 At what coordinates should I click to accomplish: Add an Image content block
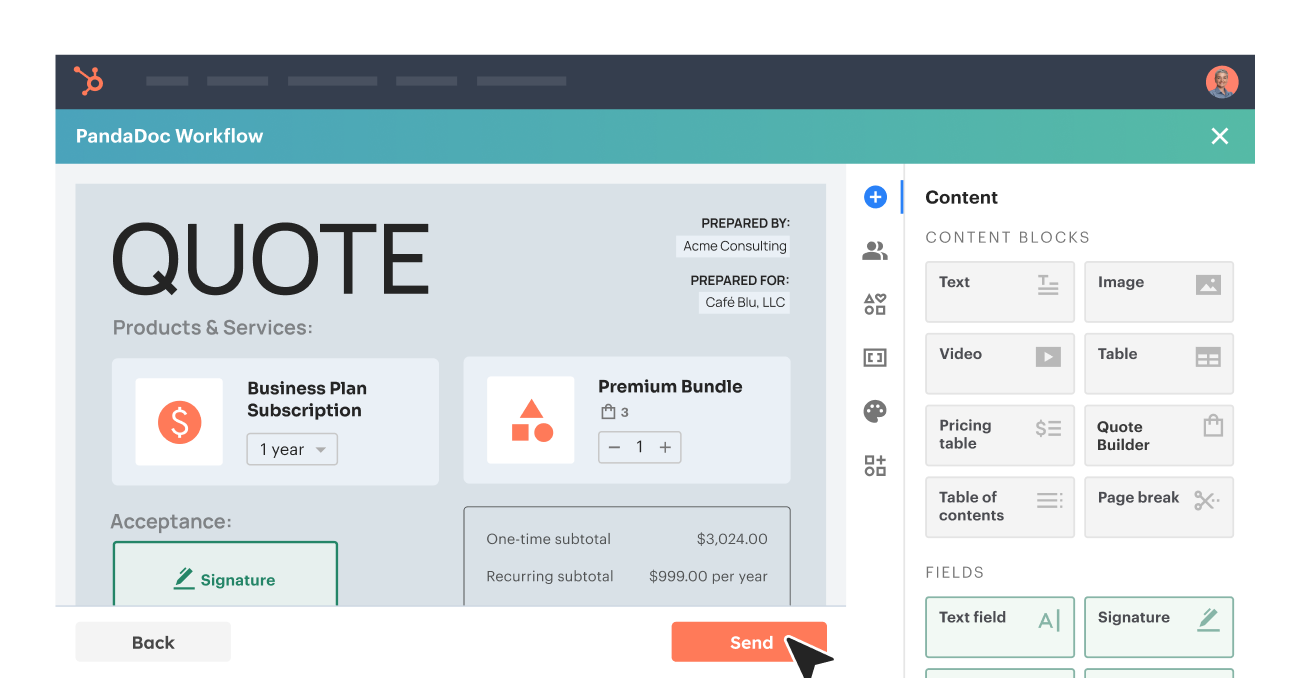tap(1159, 292)
